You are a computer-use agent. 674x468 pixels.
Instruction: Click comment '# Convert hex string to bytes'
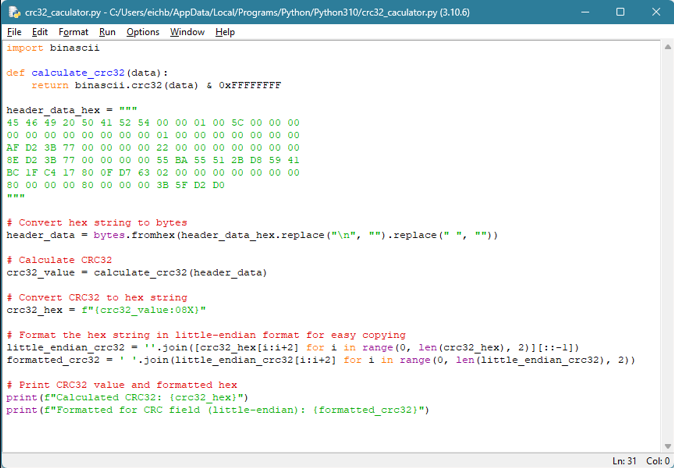97,223
